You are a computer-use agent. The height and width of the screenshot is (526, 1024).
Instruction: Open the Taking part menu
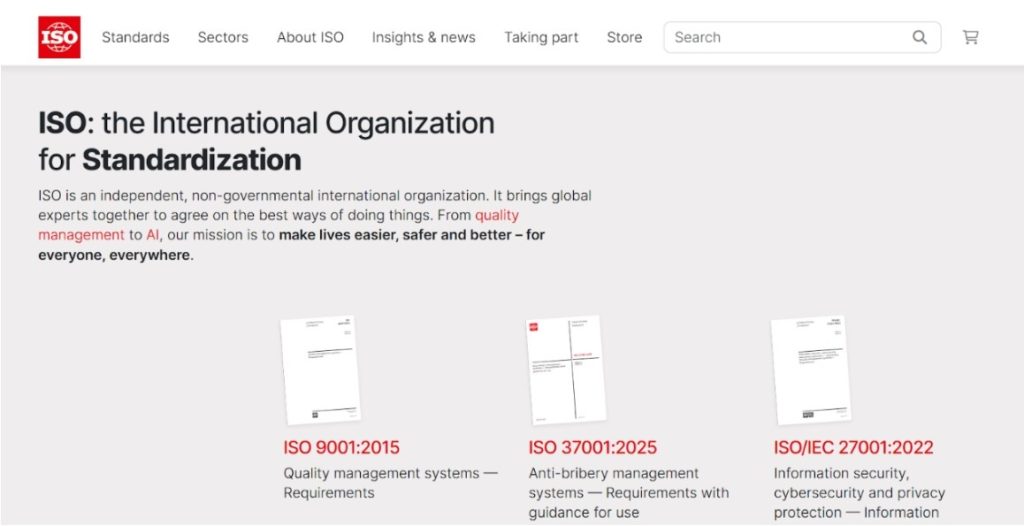[x=541, y=38]
